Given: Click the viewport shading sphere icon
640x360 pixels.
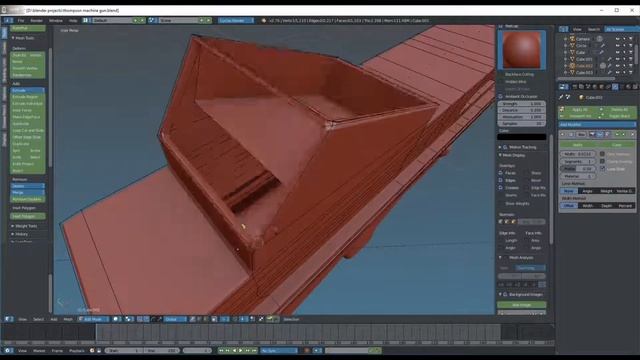Looking at the screenshot, I should pos(117,319).
